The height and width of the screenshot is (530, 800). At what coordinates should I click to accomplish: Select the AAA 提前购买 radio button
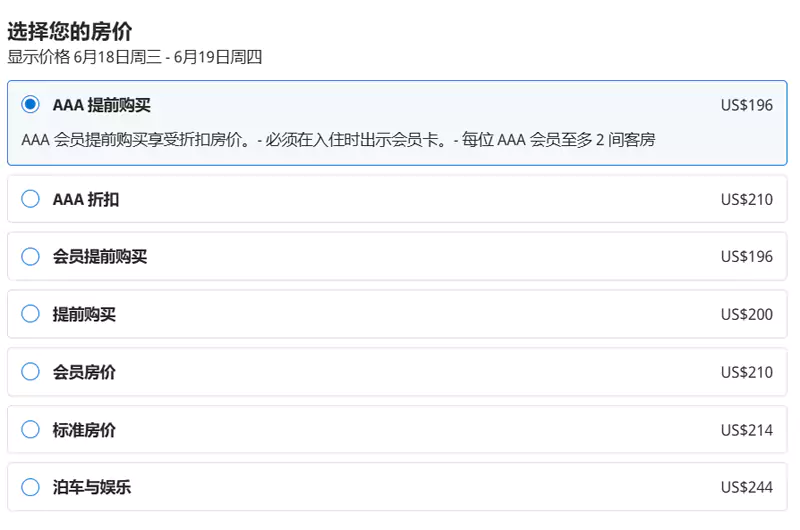pos(31,105)
